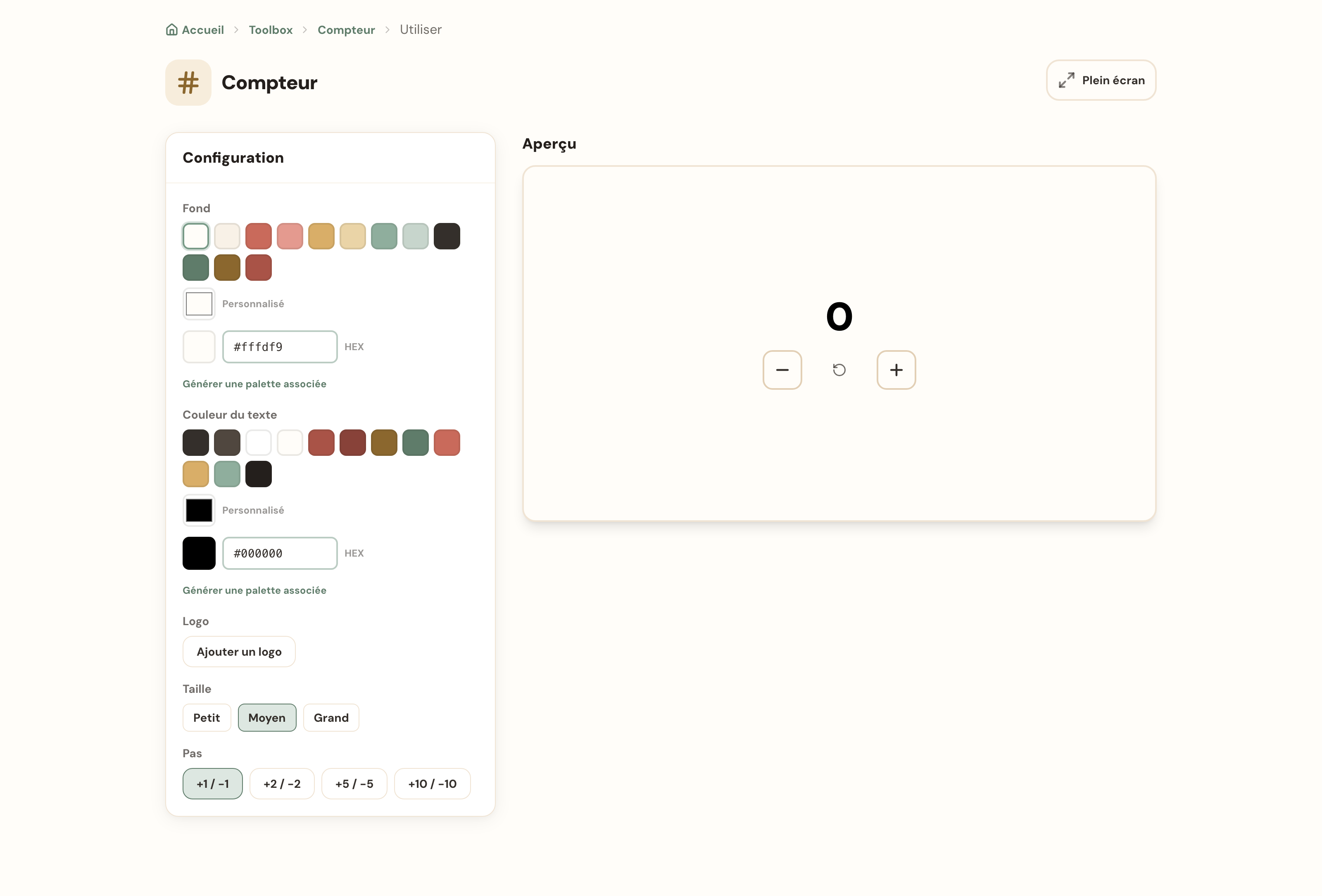The image size is (1322, 896).
Task: Select the selected white Fond swatch
Action: (x=196, y=236)
